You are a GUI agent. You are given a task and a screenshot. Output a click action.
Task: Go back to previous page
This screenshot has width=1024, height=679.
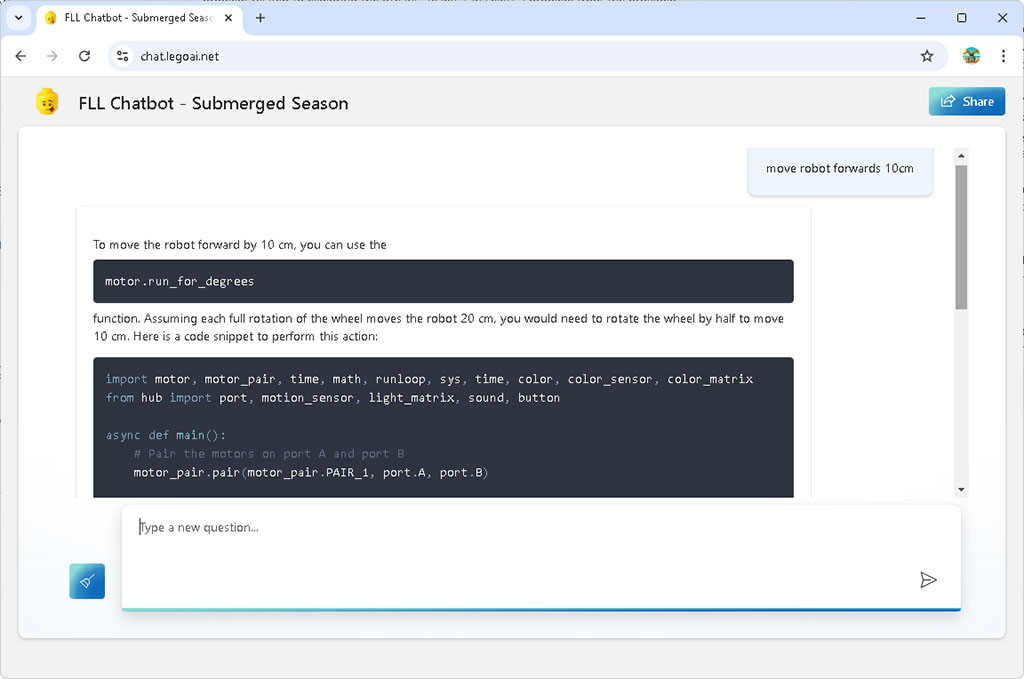point(21,56)
